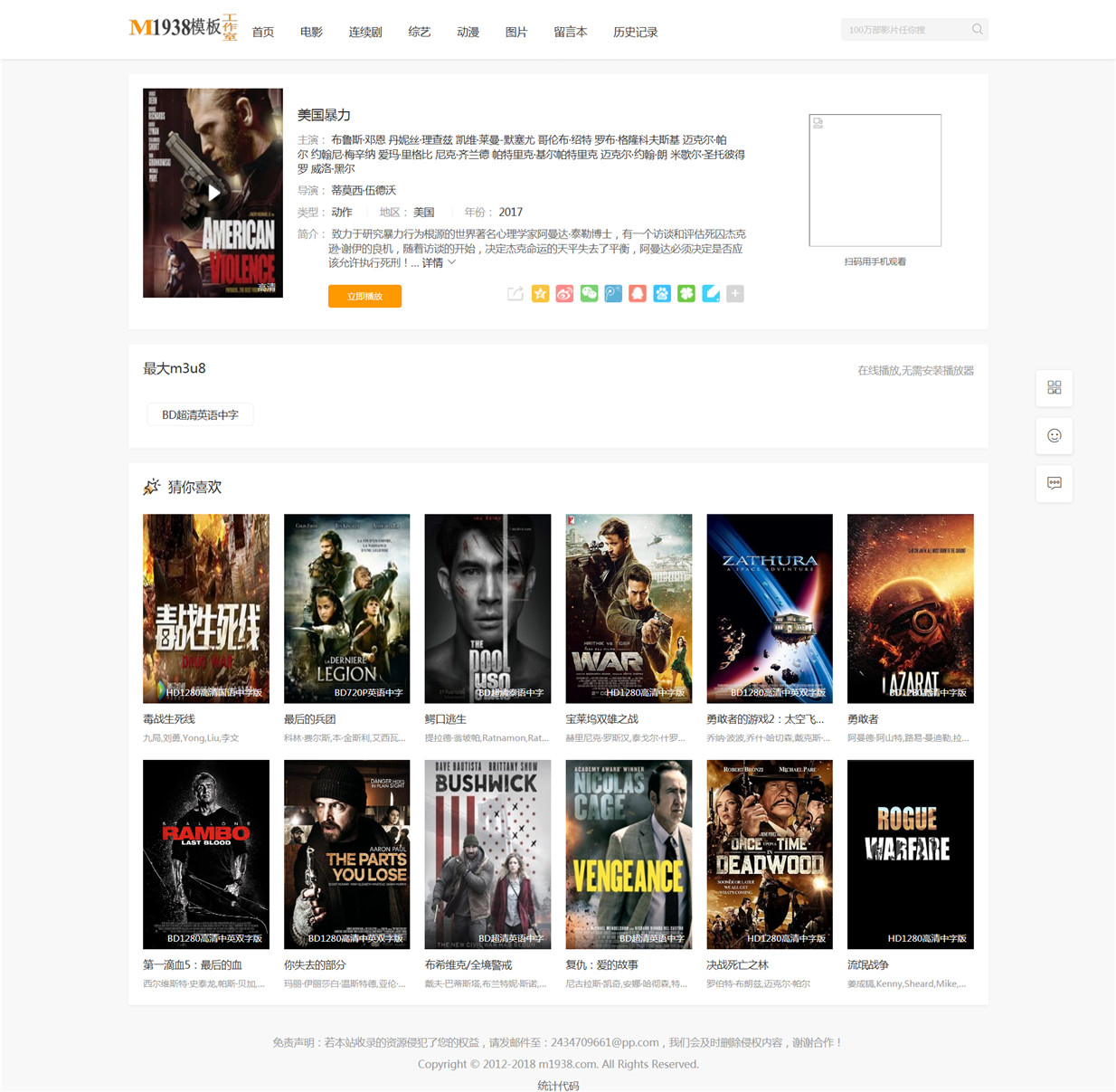Click the search magnifier icon

(x=978, y=29)
